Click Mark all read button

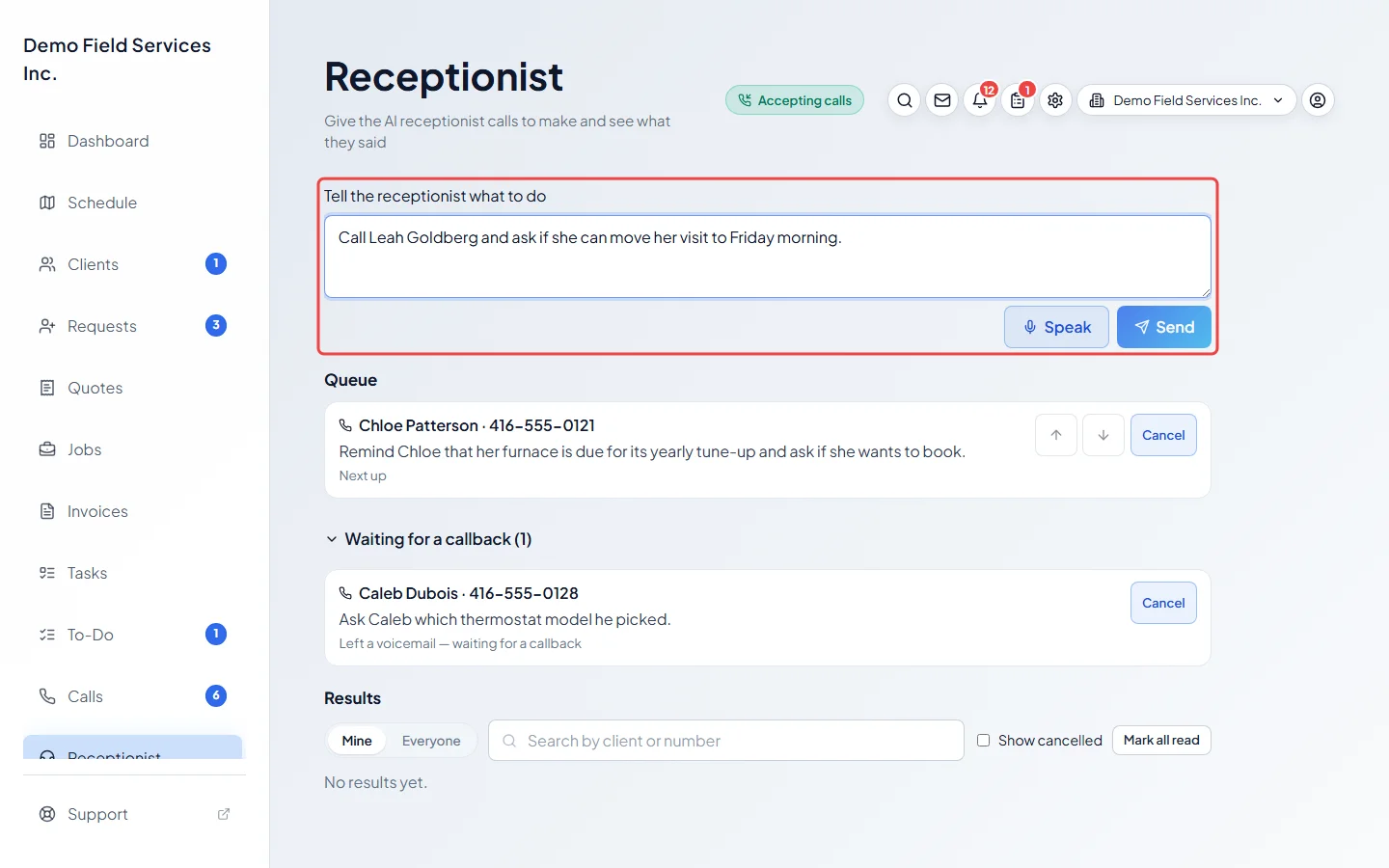(x=1161, y=740)
